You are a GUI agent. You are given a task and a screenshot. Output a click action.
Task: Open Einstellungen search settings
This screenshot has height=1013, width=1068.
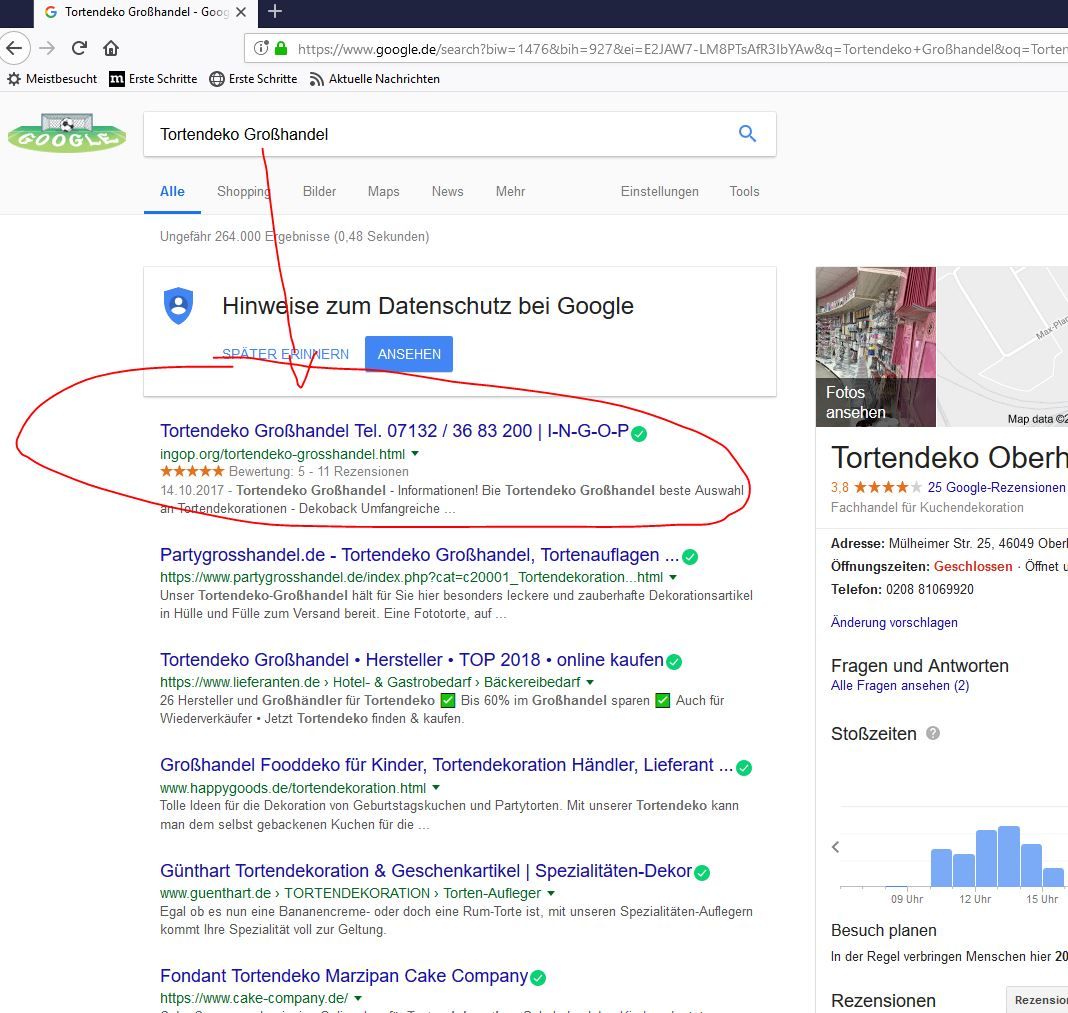[x=659, y=191]
